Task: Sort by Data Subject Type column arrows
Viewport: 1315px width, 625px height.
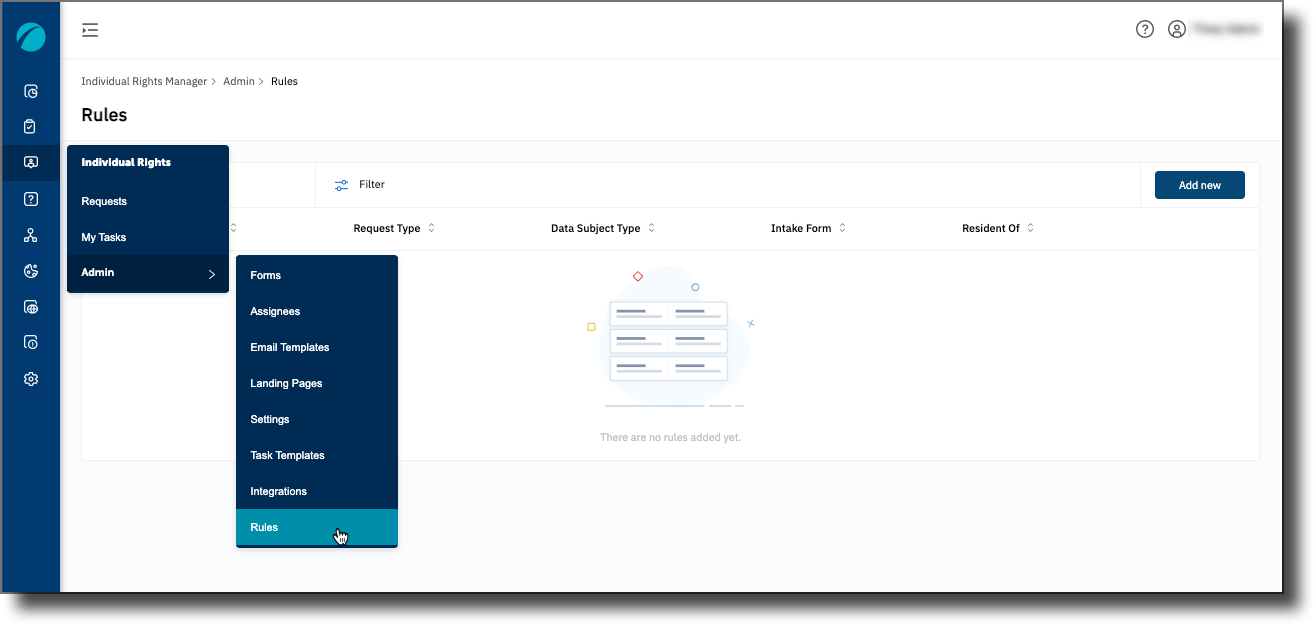Action: click(652, 228)
